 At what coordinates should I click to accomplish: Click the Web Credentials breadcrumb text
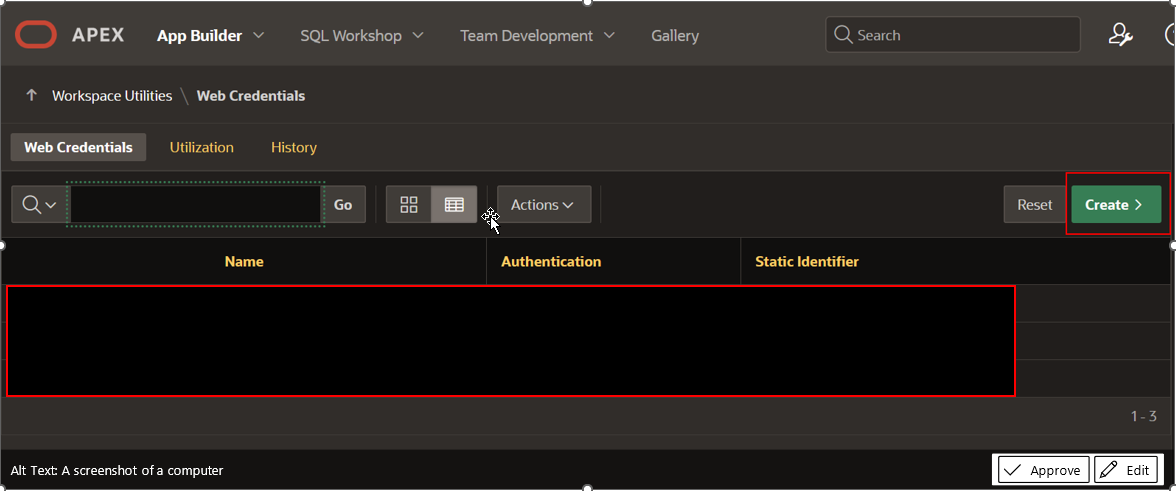(x=250, y=96)
